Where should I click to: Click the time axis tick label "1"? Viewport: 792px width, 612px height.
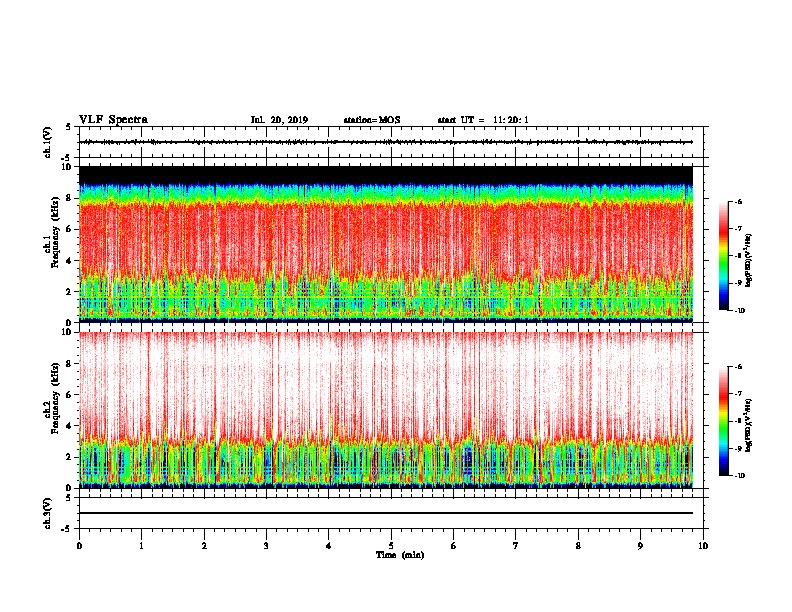pos(142,545)
